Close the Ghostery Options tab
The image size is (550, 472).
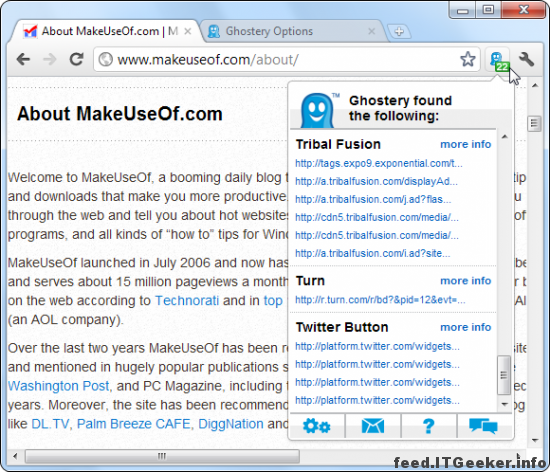tap(371, 31)
